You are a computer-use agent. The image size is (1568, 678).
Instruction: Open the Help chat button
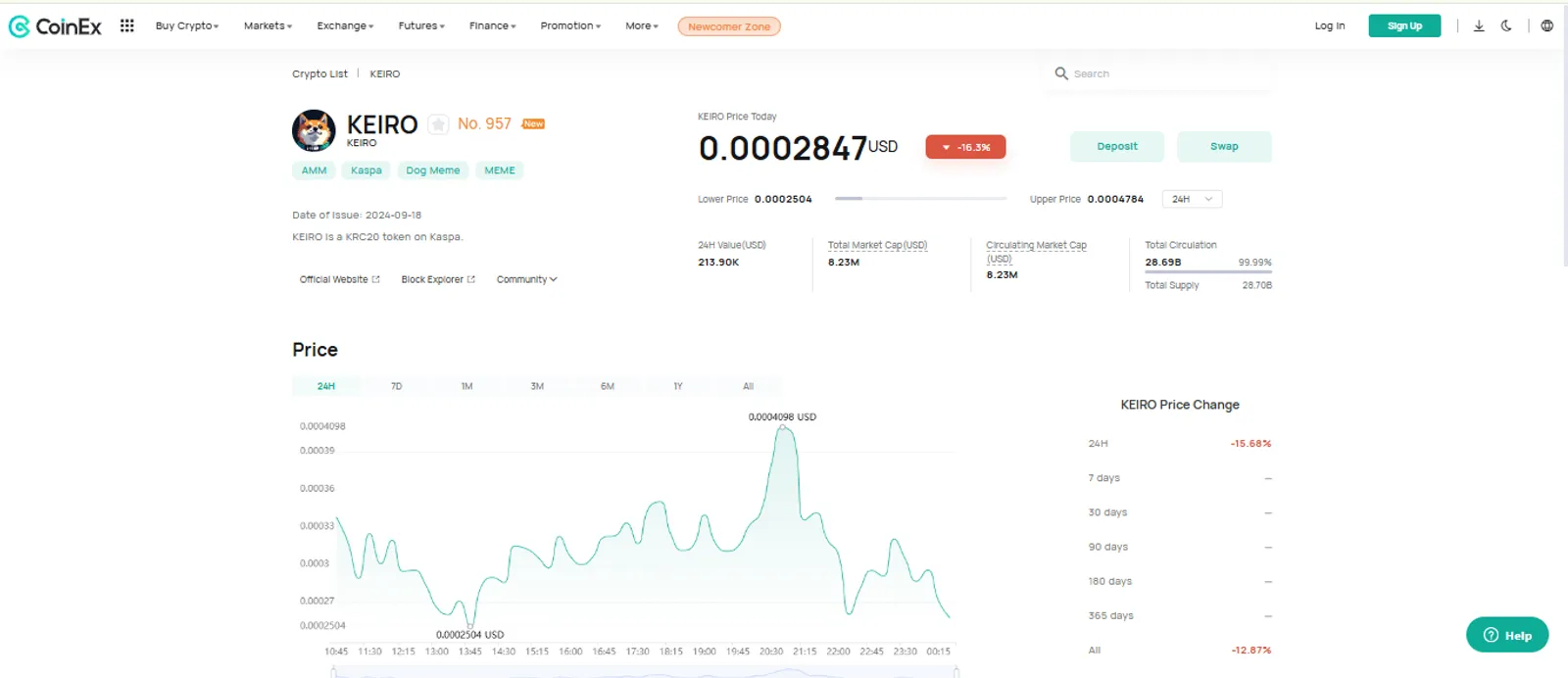coord(1507,635)
